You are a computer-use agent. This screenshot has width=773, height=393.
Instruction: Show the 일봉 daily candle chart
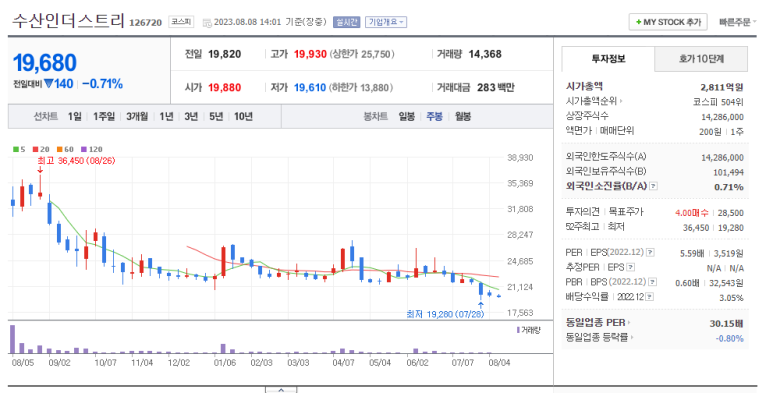[407, 116]
